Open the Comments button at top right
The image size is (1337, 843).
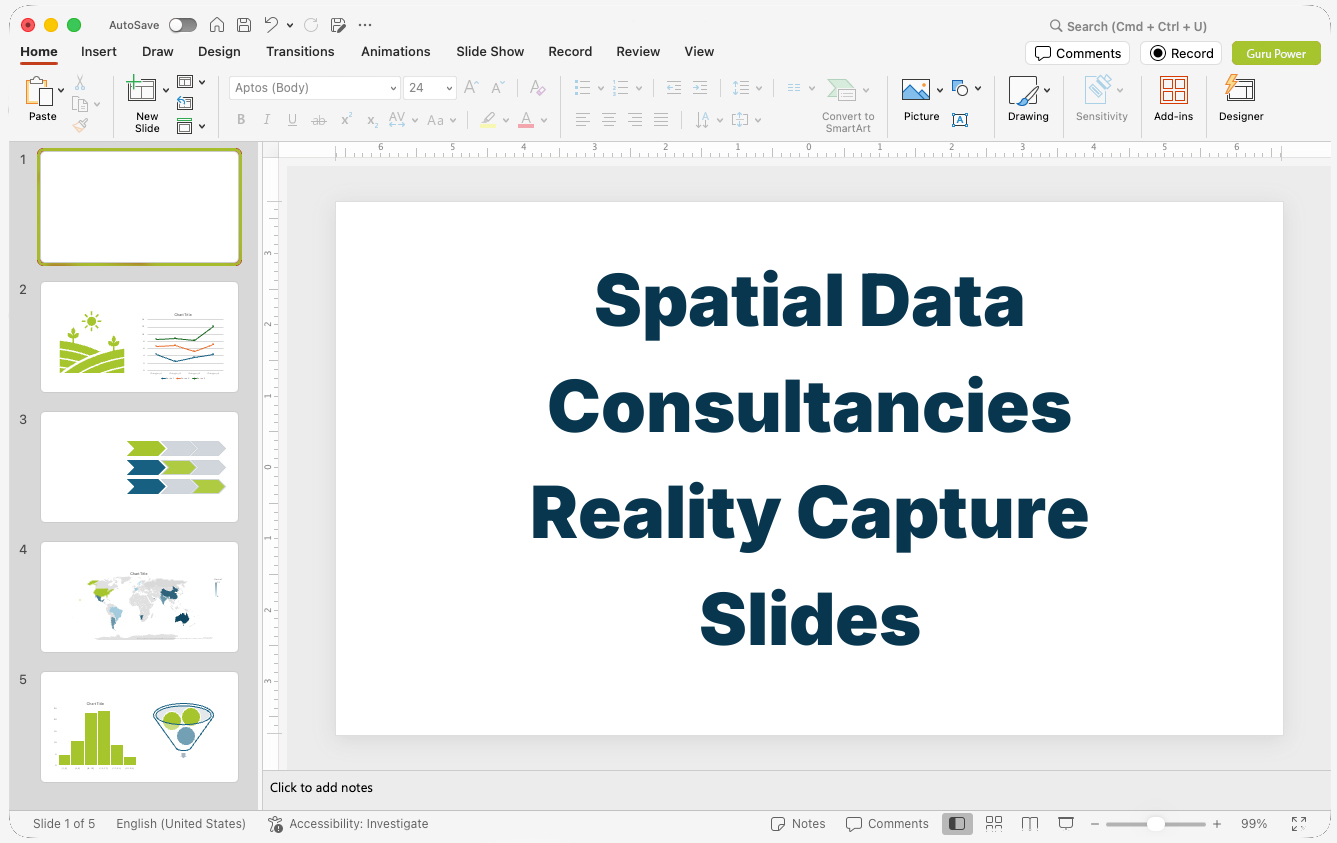coord(1077,53)
